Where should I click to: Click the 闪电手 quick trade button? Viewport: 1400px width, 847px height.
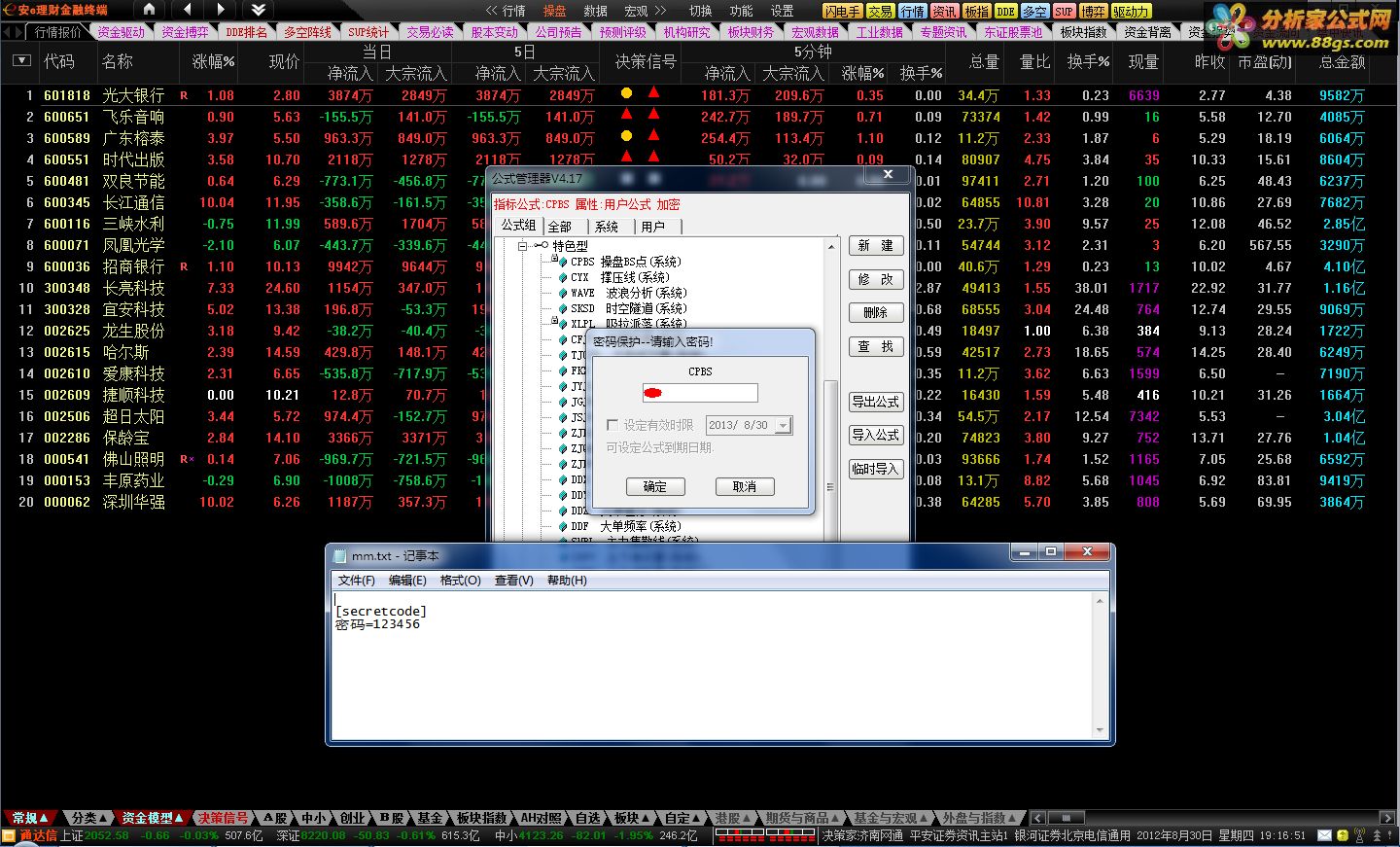(x=842, y=11)
